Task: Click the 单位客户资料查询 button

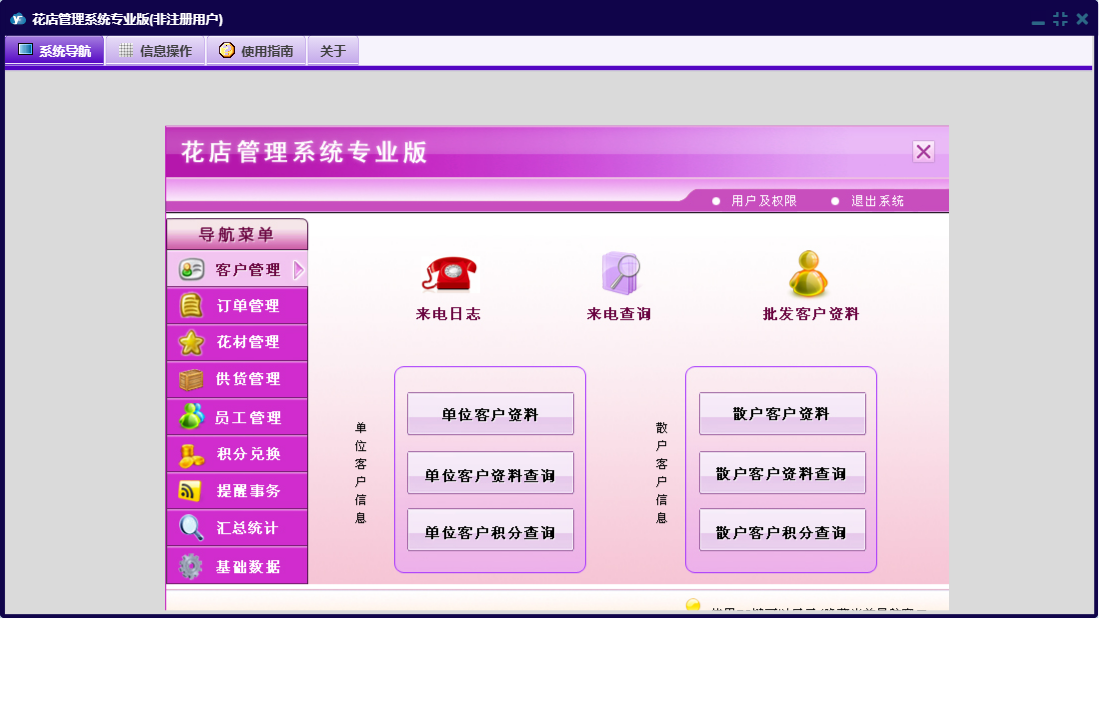Action: [491, 474]
